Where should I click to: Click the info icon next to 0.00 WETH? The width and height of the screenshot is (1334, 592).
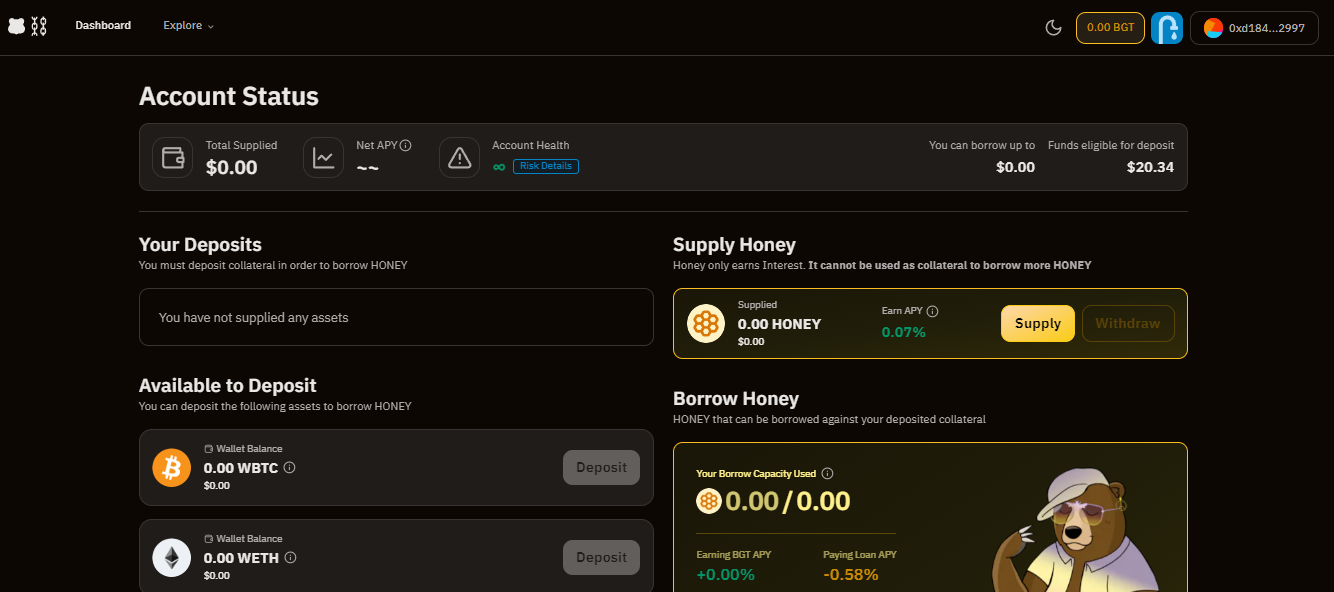point(290,557)
